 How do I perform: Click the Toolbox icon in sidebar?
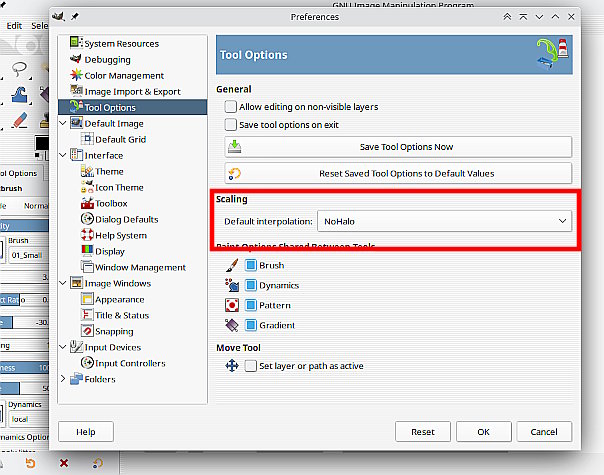[87, 203]
